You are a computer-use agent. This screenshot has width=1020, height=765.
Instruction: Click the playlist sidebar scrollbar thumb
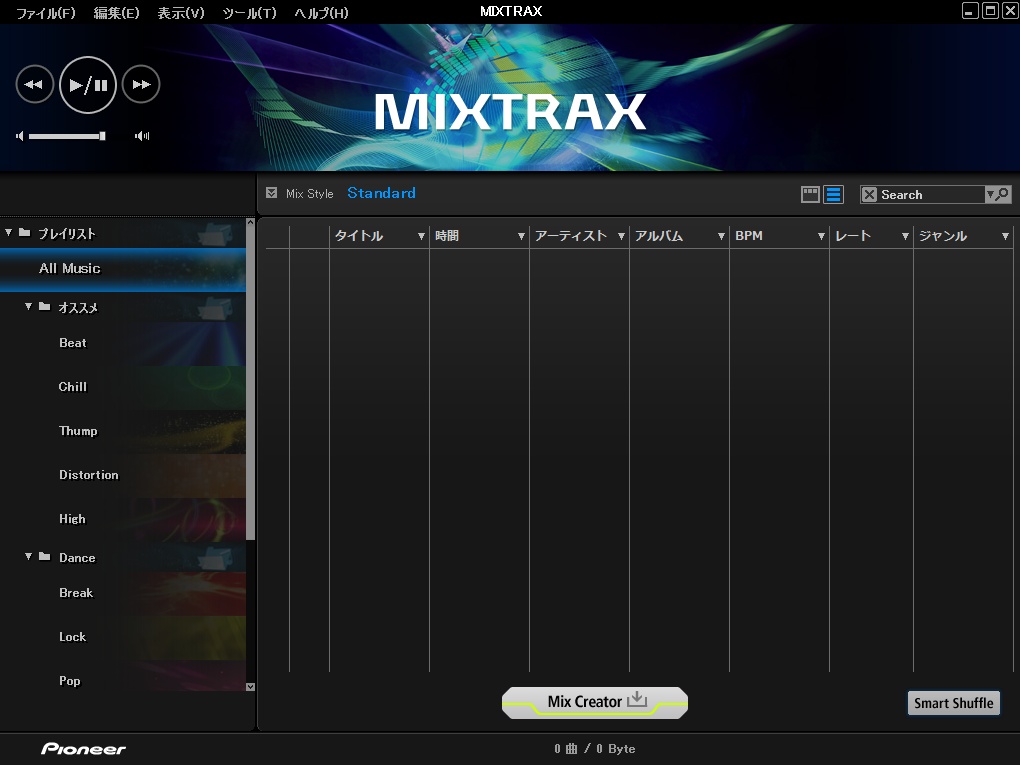(x=250, y=384)
